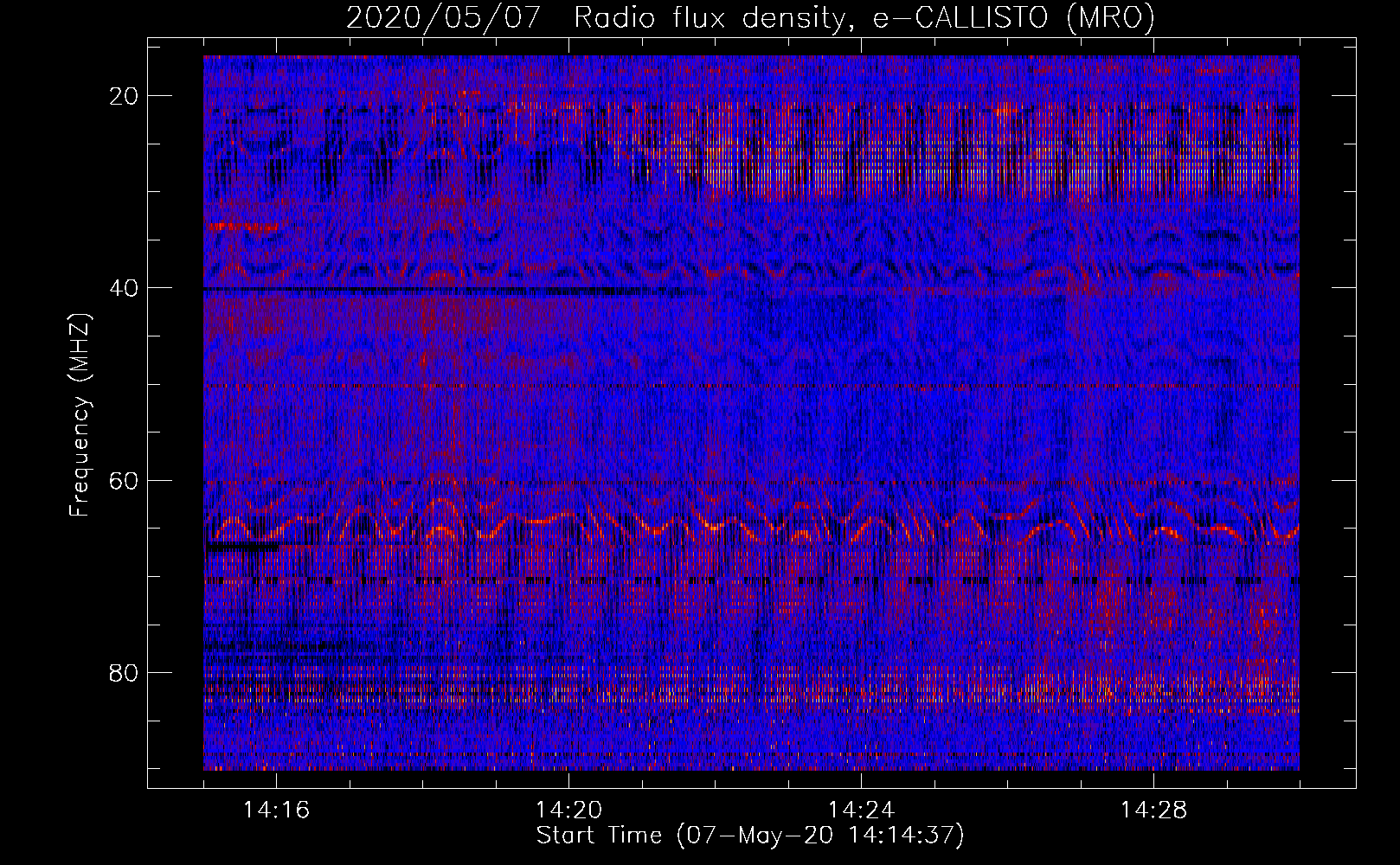Select the plot title with date 2020/05/07
Screen dimensions: 1400x865
750,18
